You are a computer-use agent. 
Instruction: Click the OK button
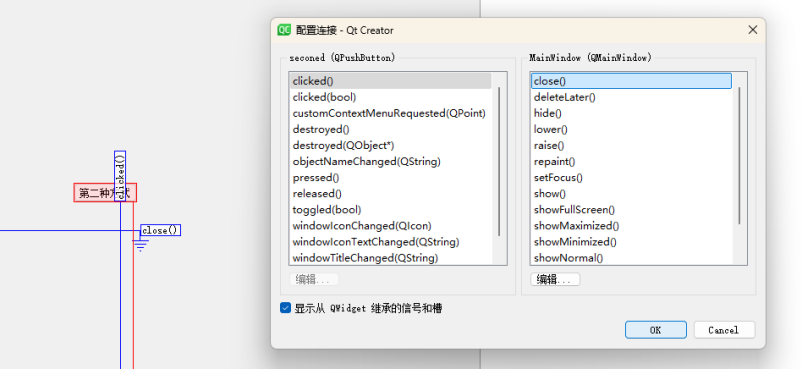point(656,330)
